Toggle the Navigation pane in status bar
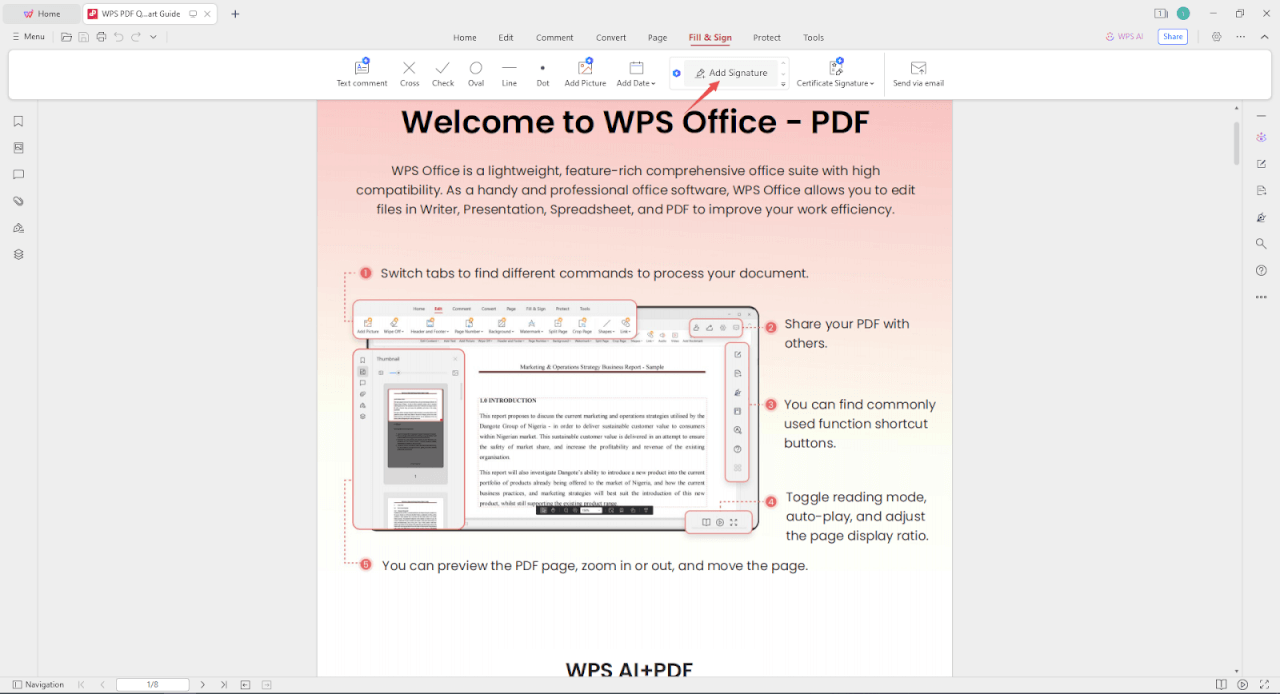 [38, 685]
